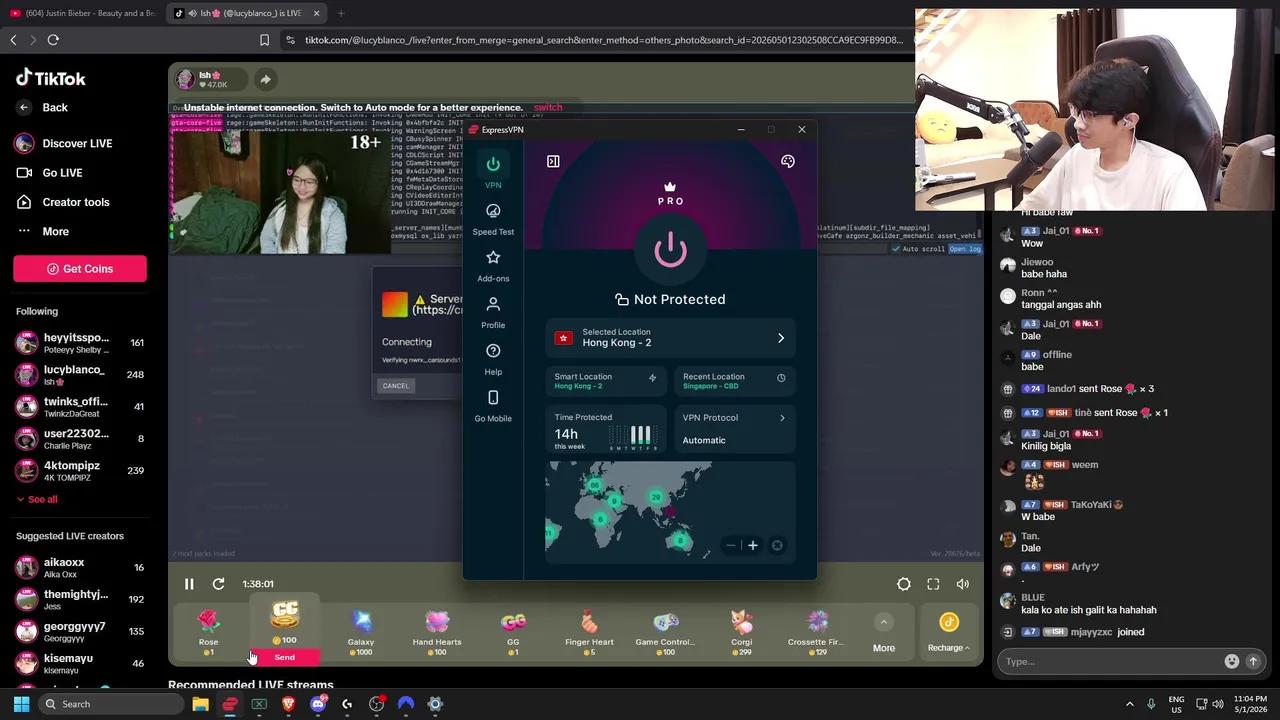Click the Get Coins button
The height and width of the screenshot is (720, 1280).
click(80, 268)
